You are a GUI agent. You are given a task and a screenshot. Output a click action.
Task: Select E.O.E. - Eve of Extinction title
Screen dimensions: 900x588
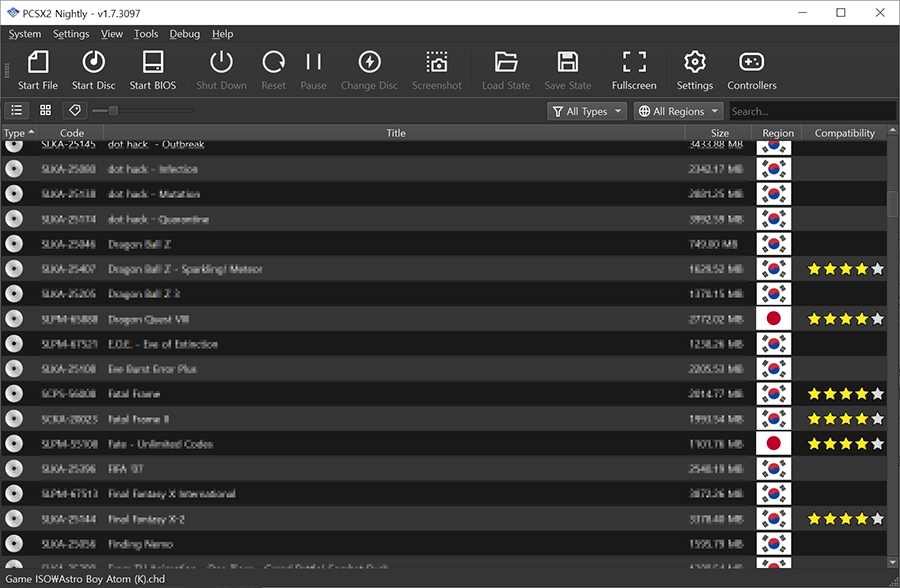[x=163, y=345]
